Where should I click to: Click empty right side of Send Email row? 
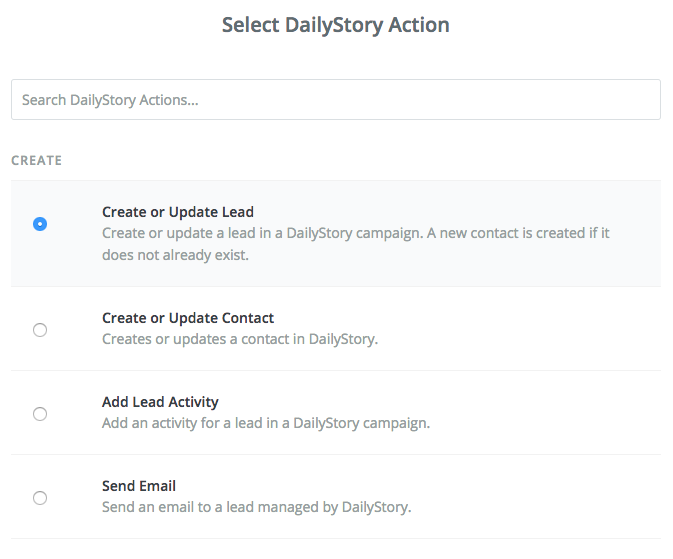(x=537, y=497)
